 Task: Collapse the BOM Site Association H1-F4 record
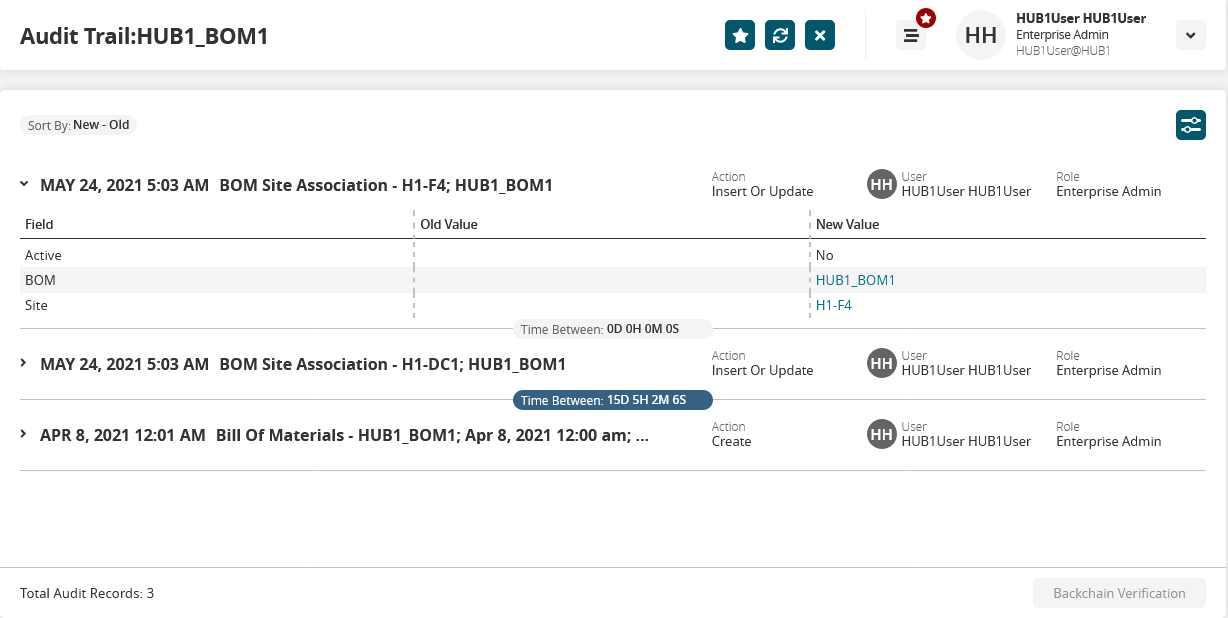pyautogui.click(x=24, y=184)
